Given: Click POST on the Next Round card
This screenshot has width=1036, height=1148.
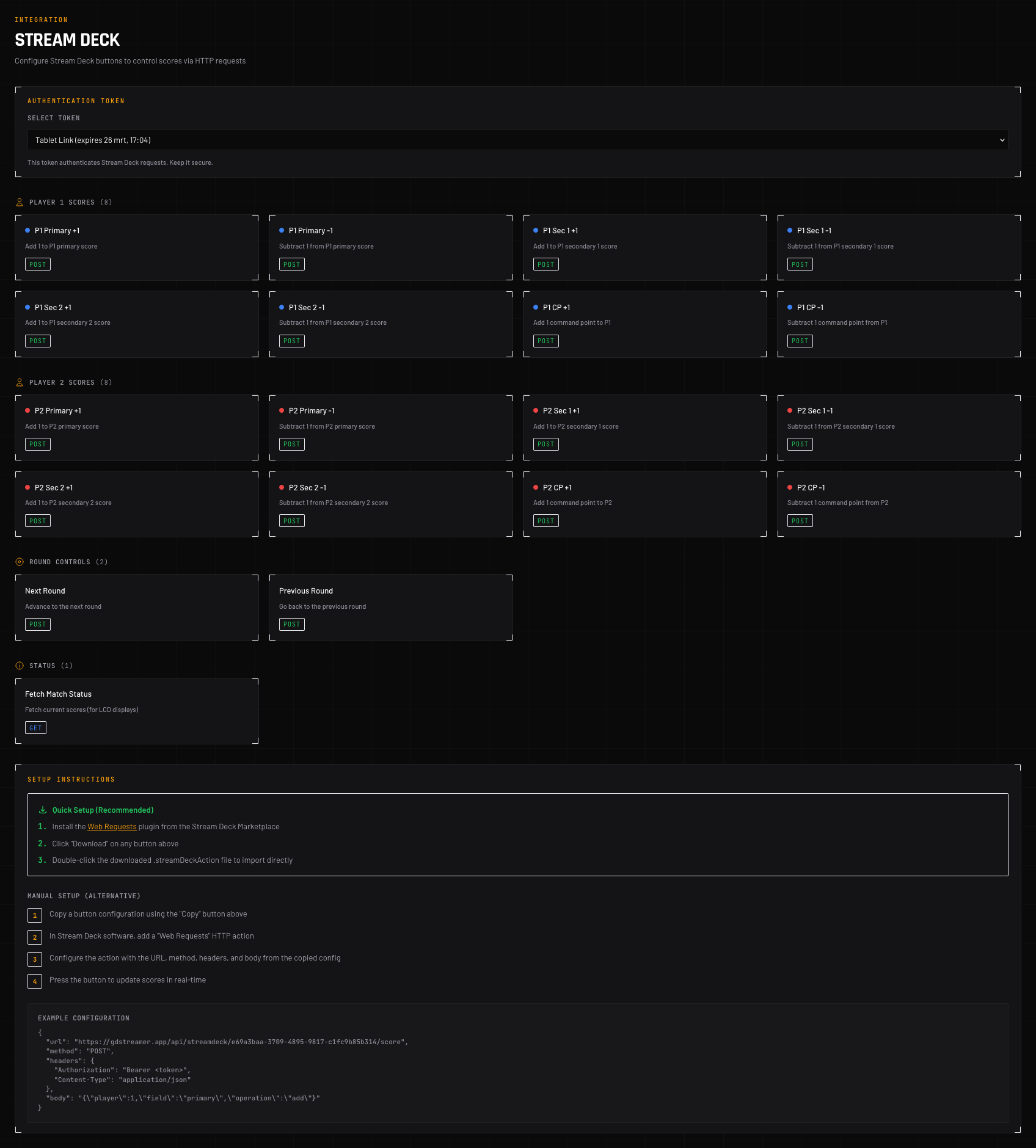Looking at the screenshot, I should point(38,624).
